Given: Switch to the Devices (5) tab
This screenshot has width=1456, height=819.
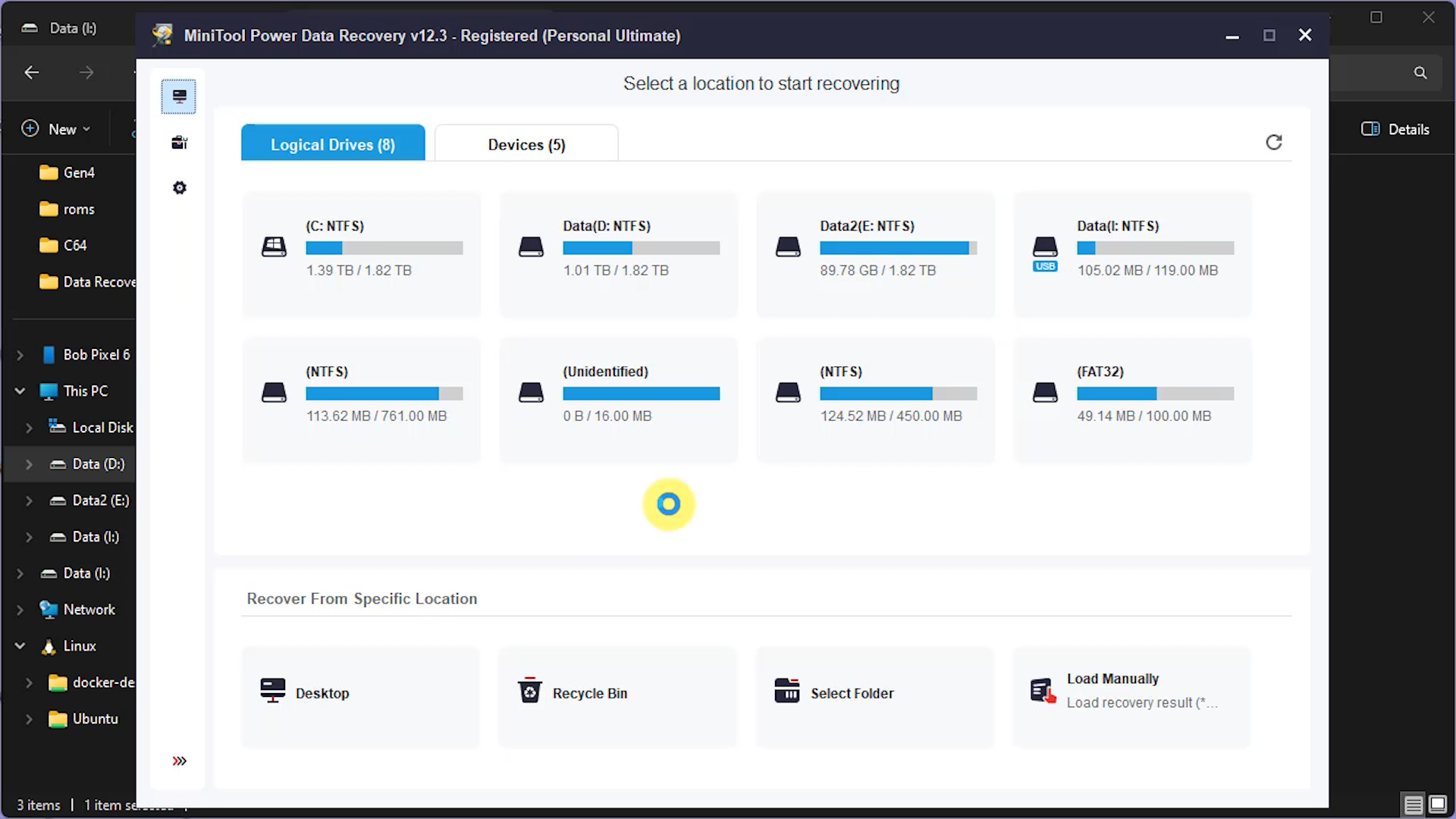Looking at the screenshot, I should 526,144.
